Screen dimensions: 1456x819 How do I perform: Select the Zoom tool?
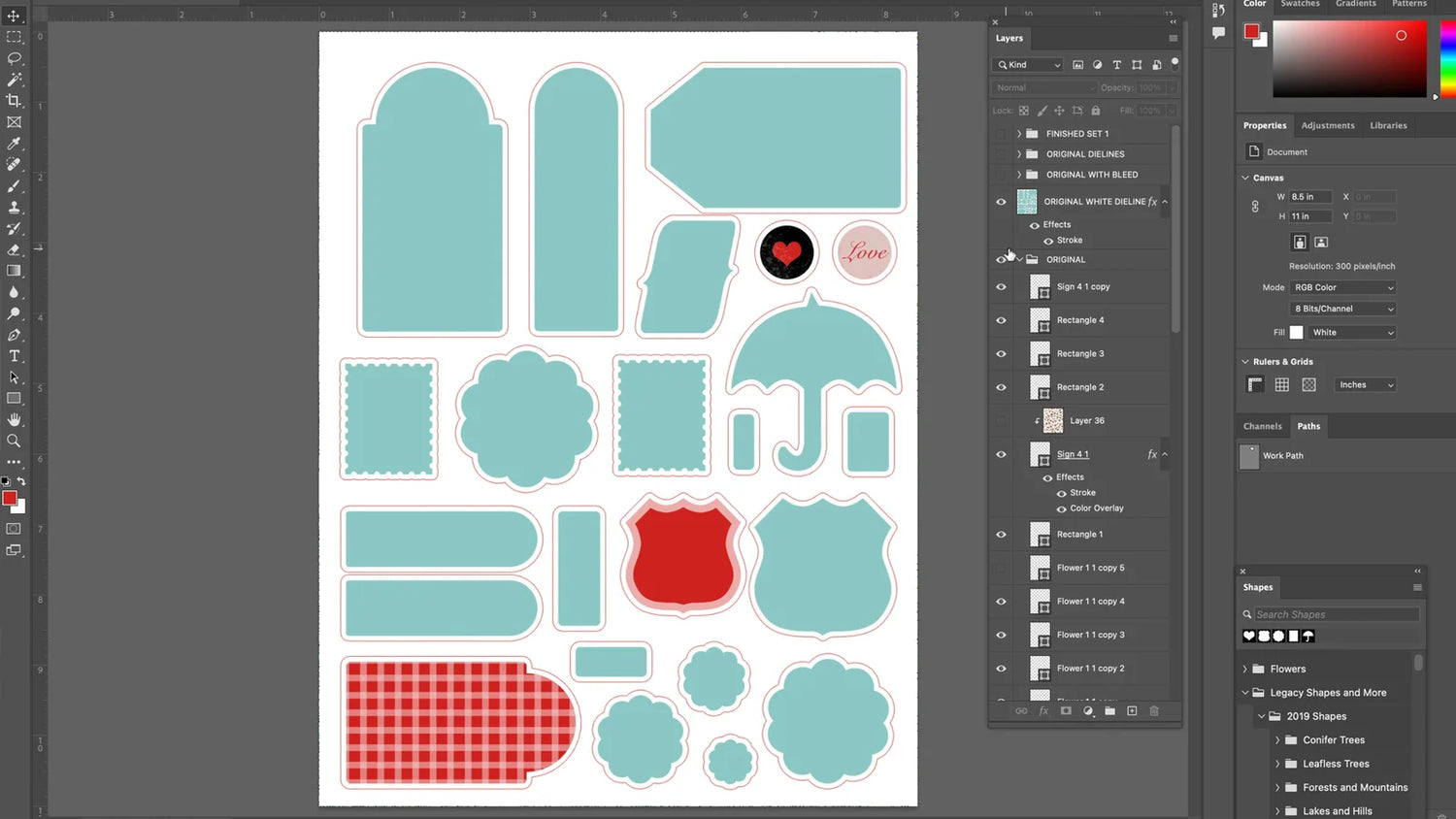pos(14,441)
